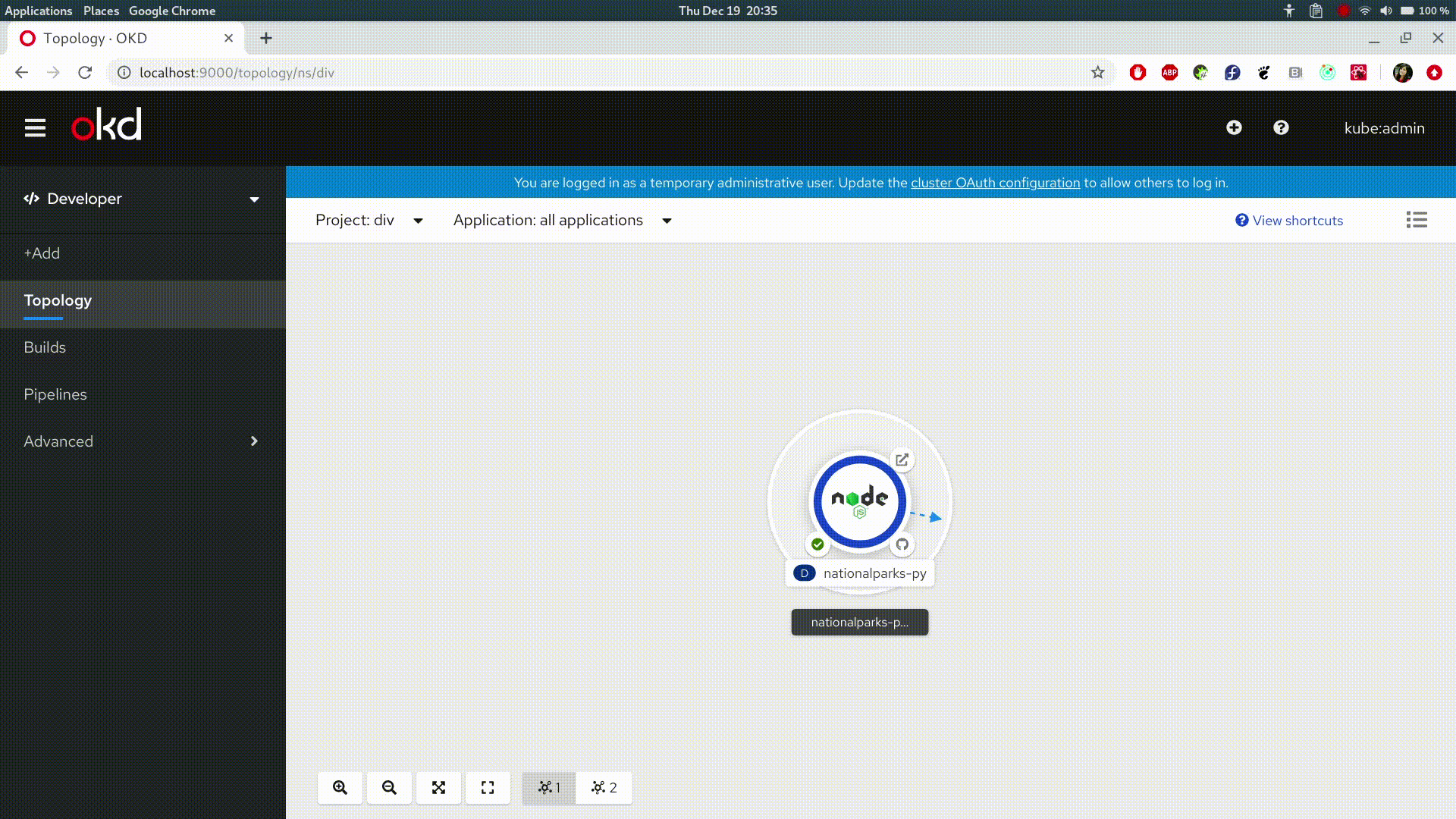Viewport: 1456px width, 819px height.
Task: Open the nationalparks-py external URL icon
Action: pos(902,460)
